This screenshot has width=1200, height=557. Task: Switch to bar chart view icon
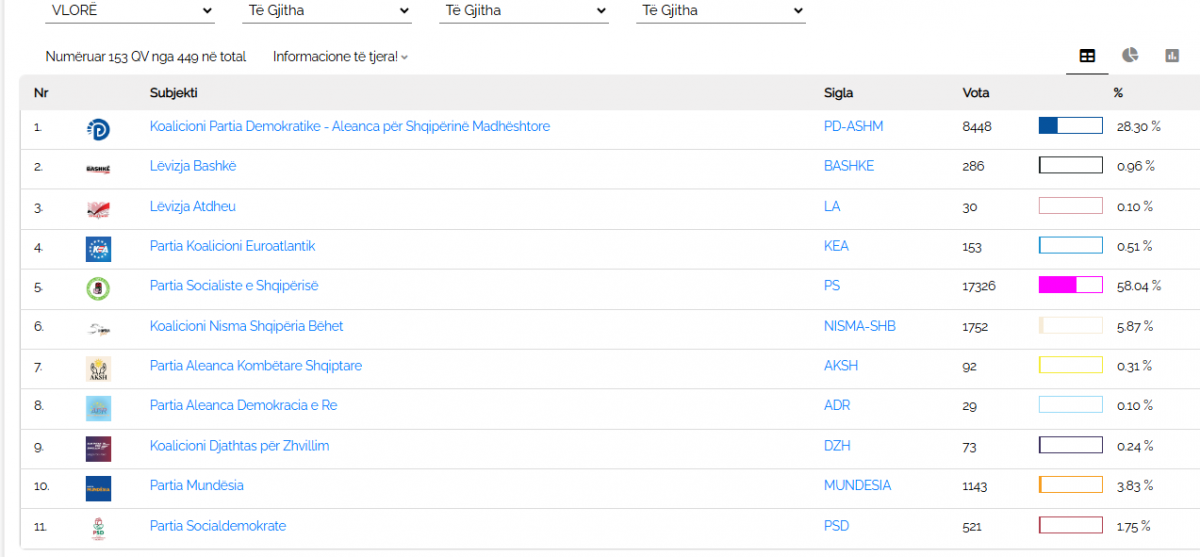(x=1172, y=56)
